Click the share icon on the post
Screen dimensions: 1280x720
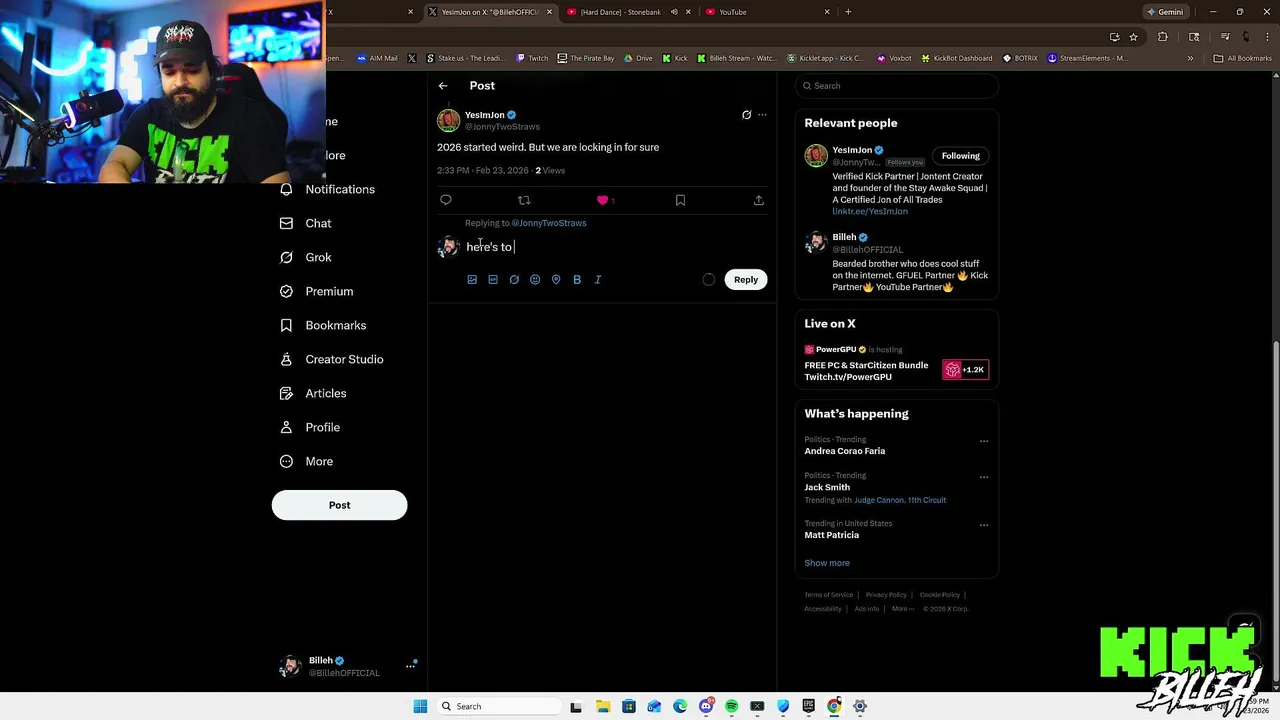pos(759,200)
